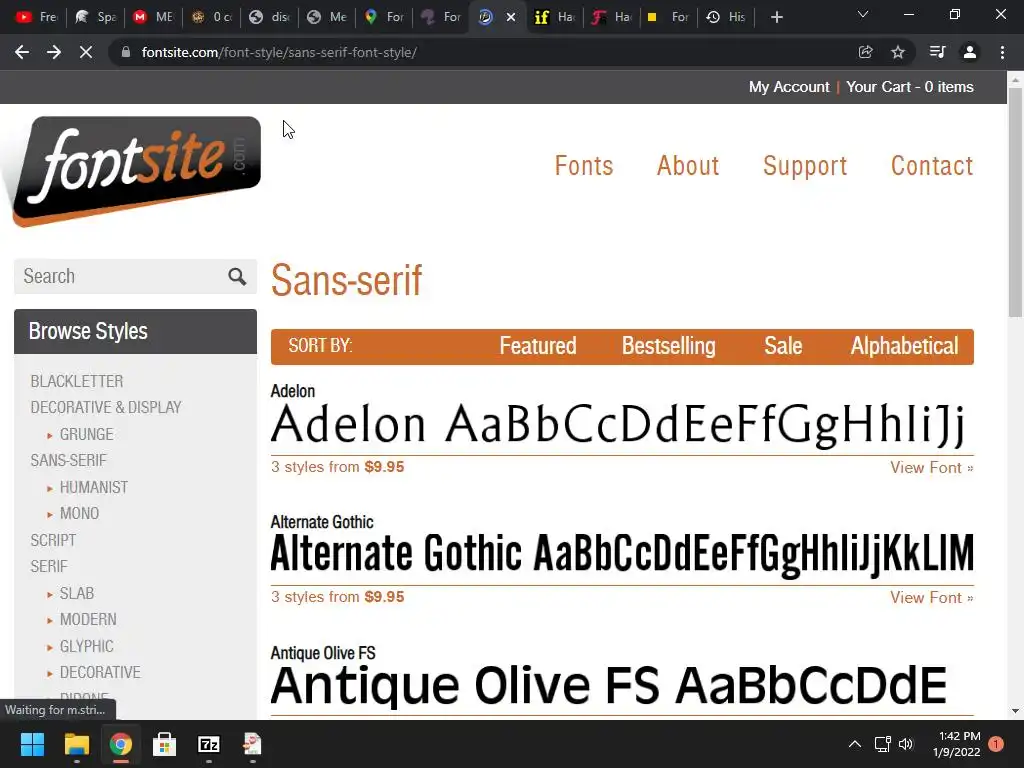
Task: Open the Mono subcategory
Action: 79,514
